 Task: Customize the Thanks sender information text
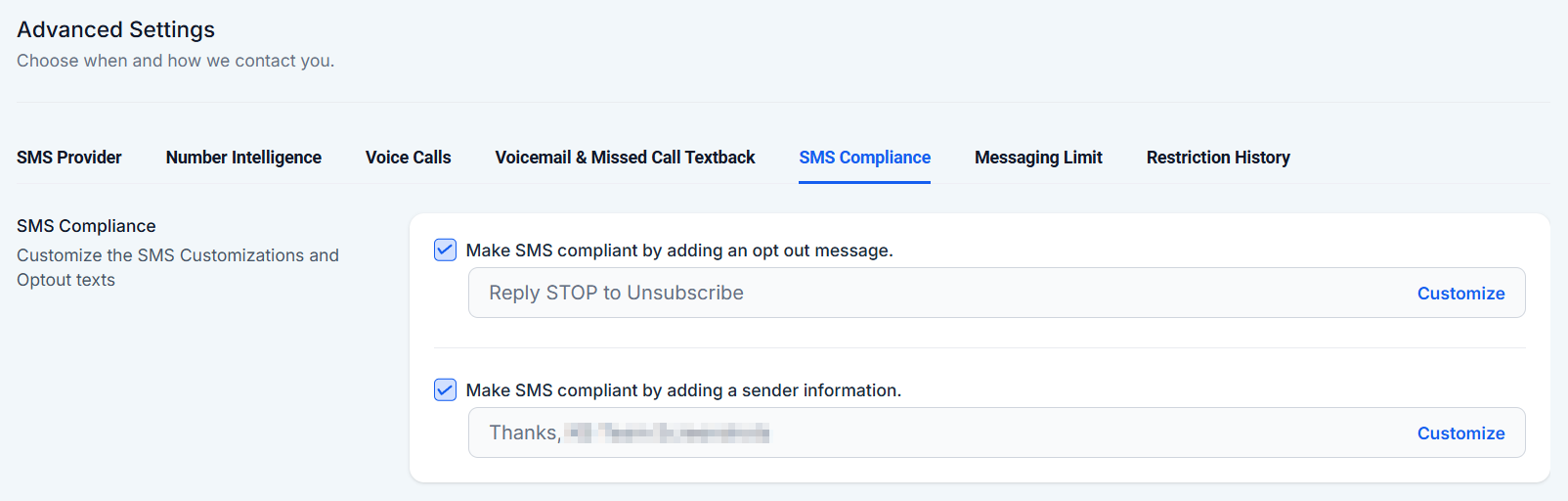(1460, 433)
